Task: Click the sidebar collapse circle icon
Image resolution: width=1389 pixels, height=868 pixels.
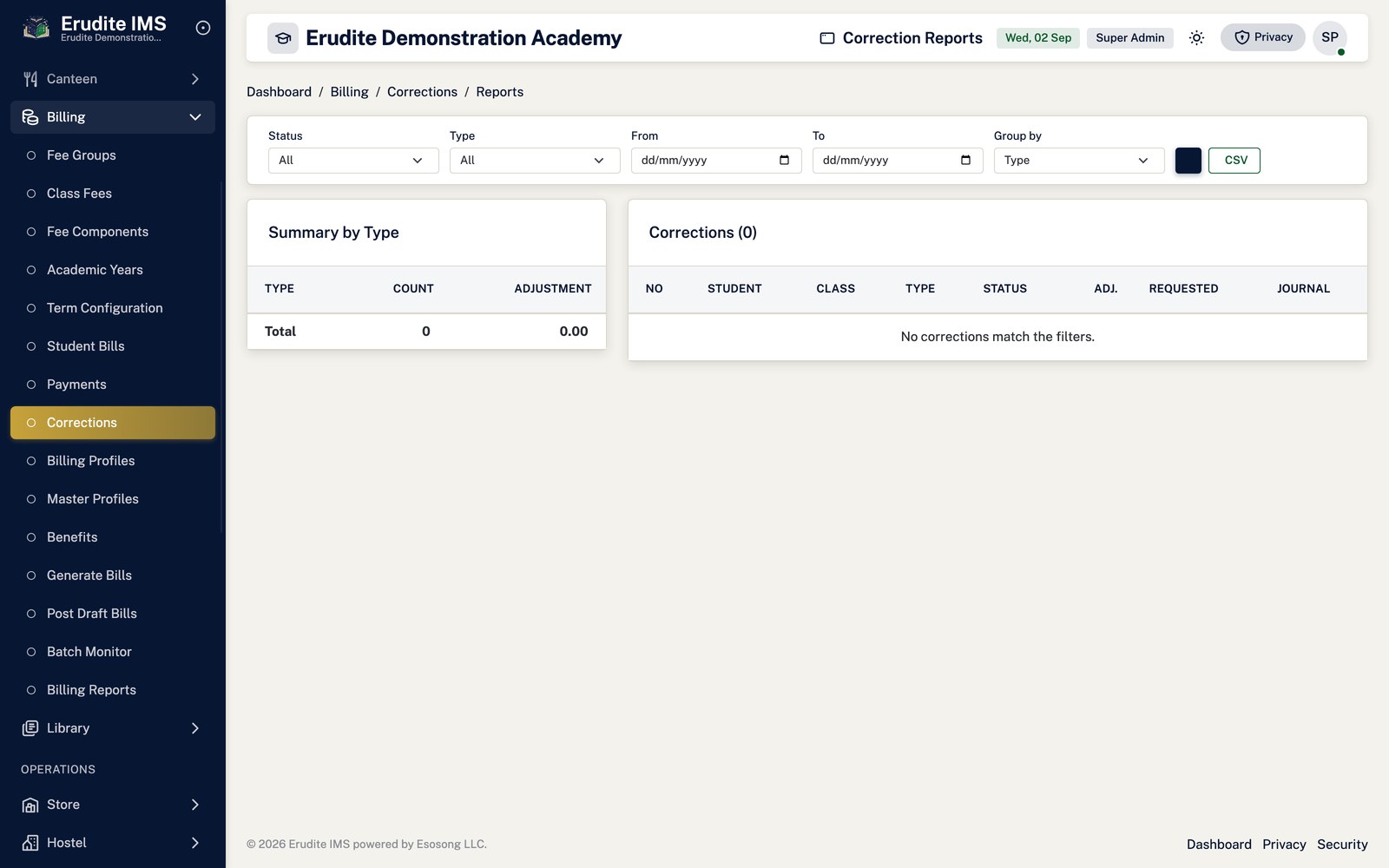Action: [x=203, y=28]
